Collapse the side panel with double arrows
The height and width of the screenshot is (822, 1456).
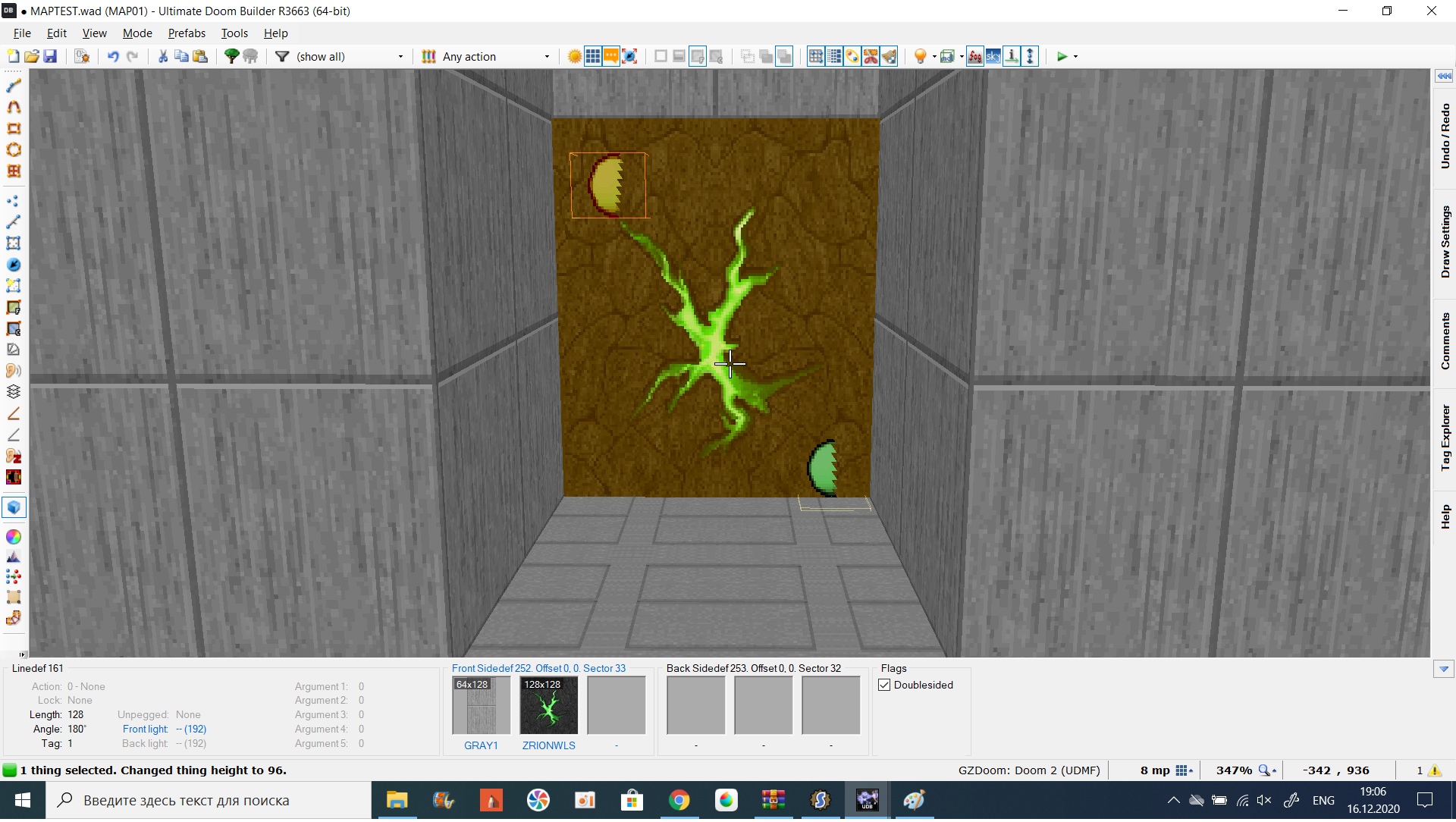(x=1444, y=76)
